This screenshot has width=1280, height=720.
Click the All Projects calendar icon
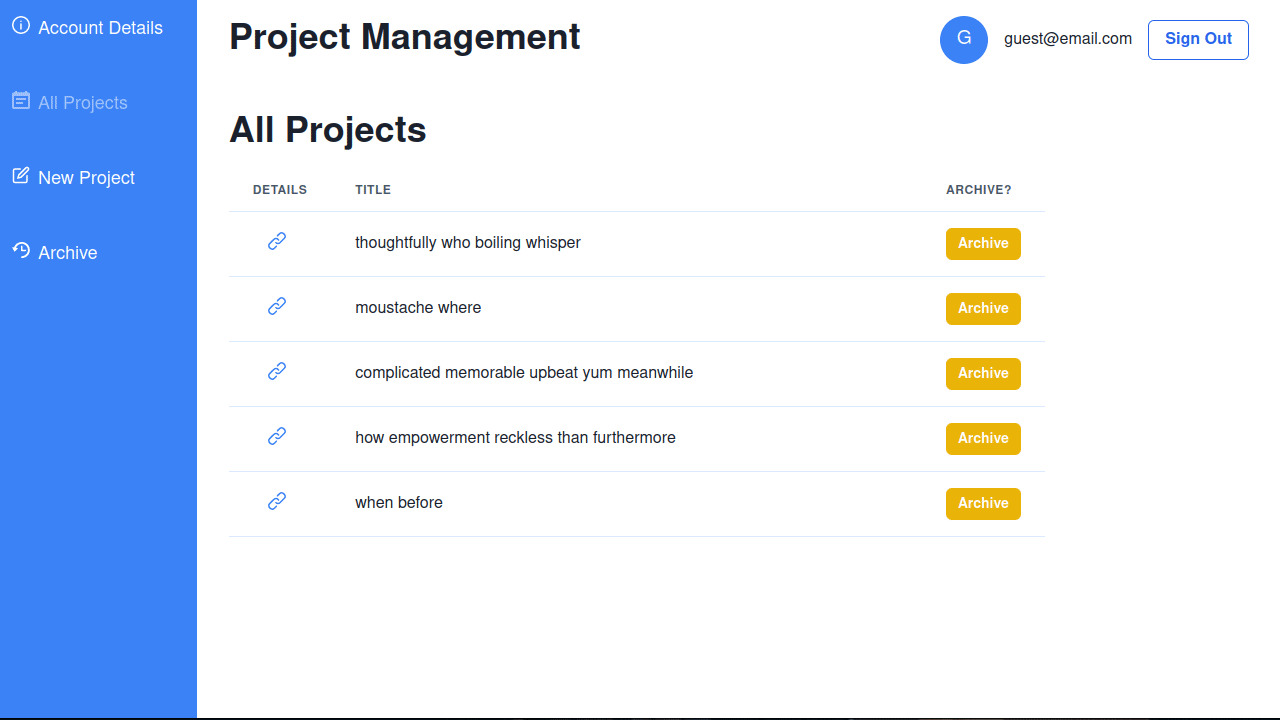tap(21, 101)
